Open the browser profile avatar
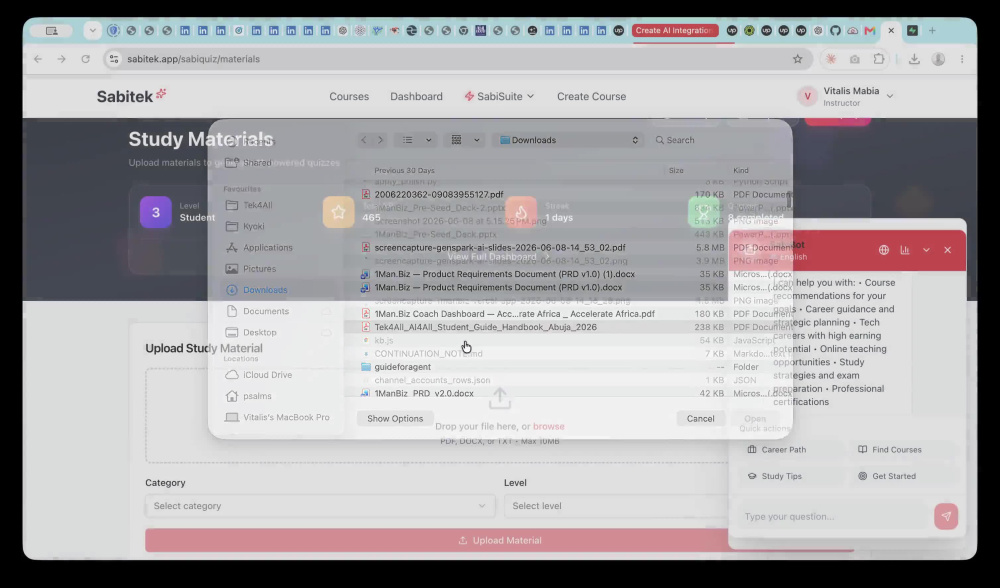The height and width of the screenshot is (588, 1000). coord(938,59)
